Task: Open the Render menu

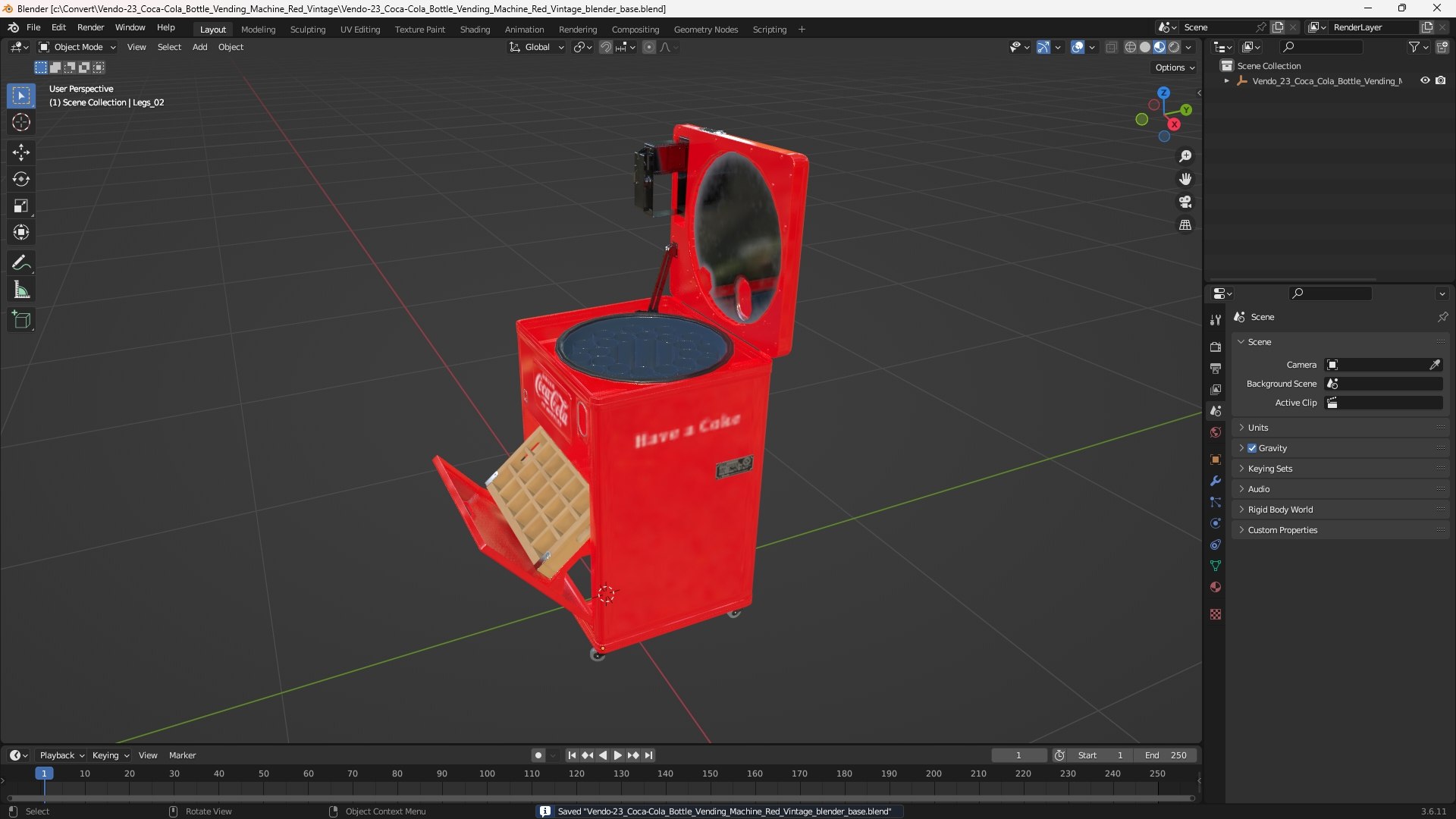Action: (x=91, y=27)
